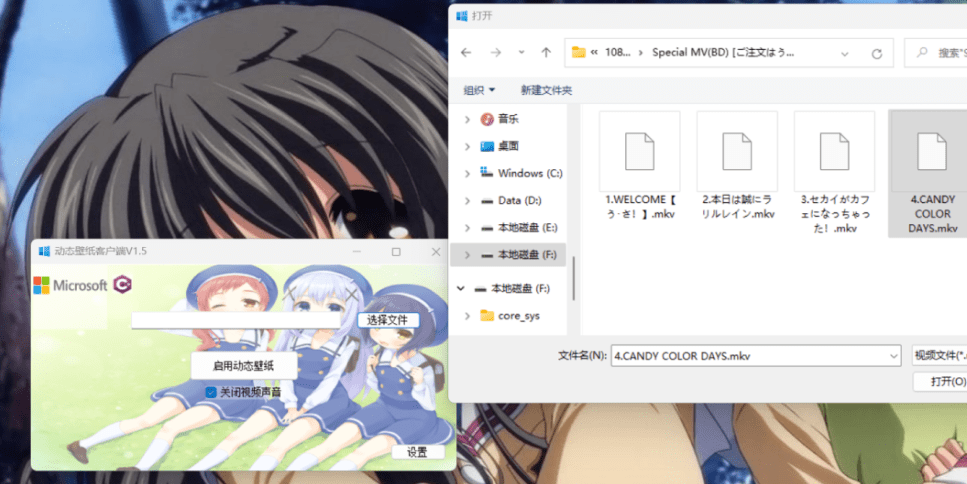Open the 组织 organize menu
The image size is (967, 484).
(x=479, y=90)
